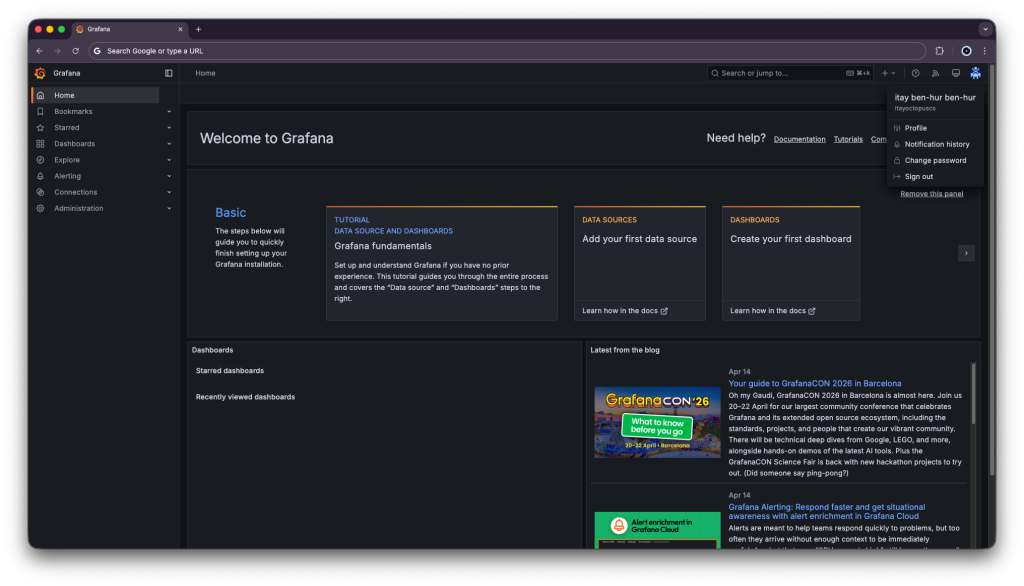Click the Connections icon in sidebar

pyautogui.click(x=40, y=192)
